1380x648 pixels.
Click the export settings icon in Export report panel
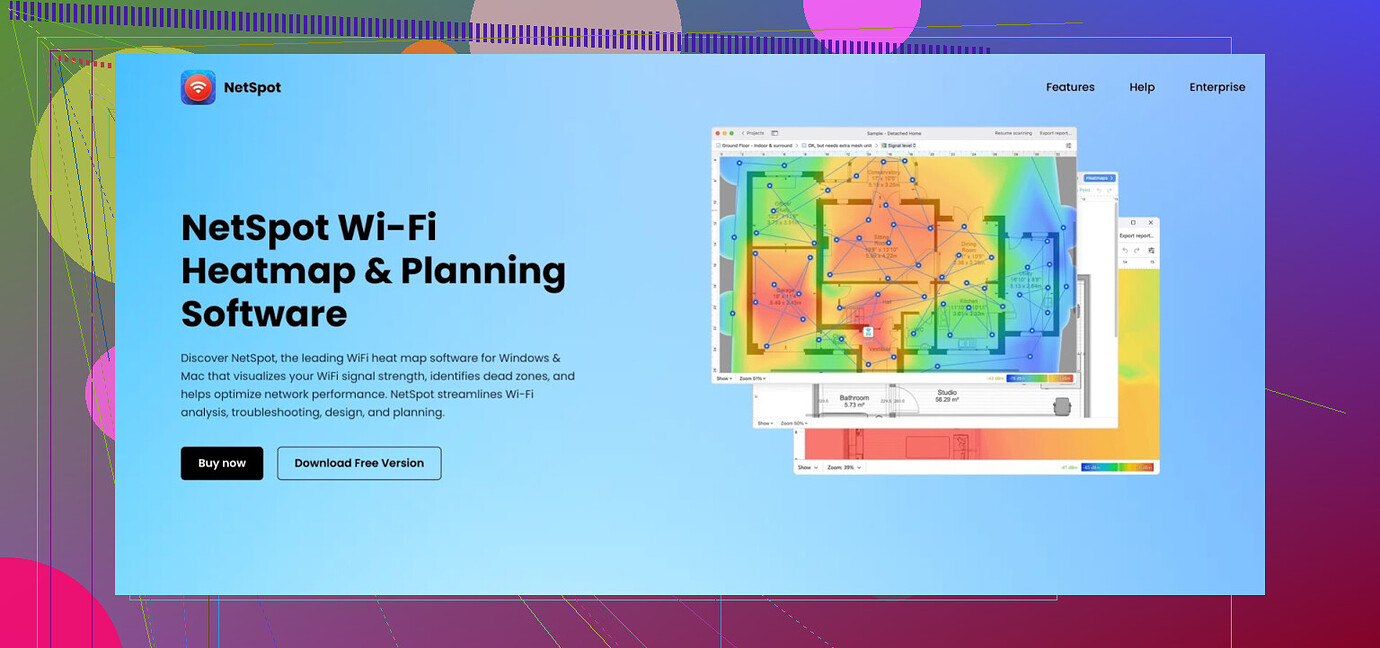(x=1151, y=250)
